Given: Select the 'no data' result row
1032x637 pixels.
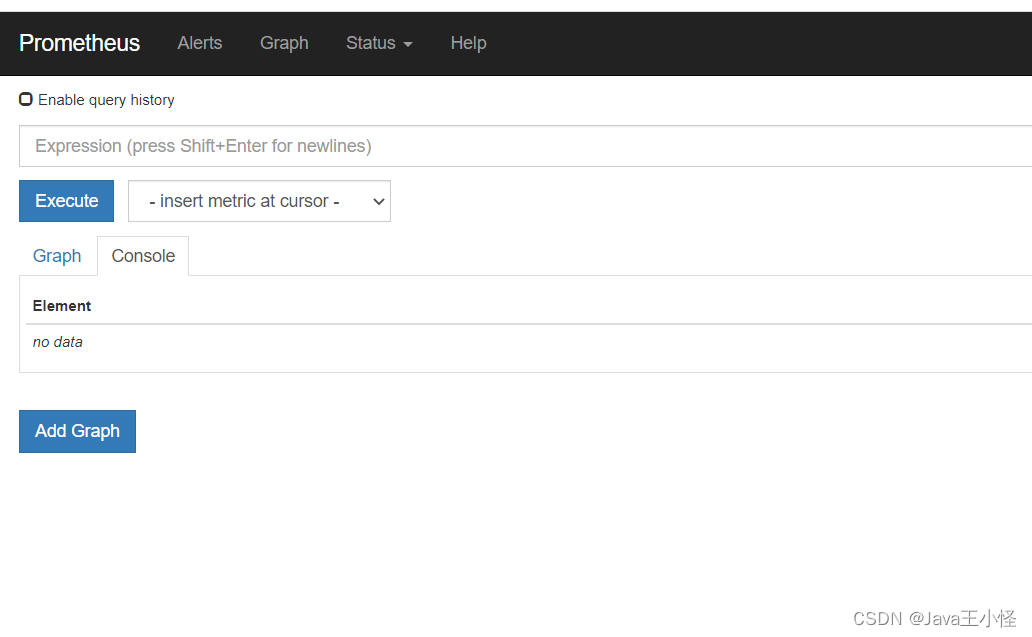Looking at the screenshot, I should point(57,341).
